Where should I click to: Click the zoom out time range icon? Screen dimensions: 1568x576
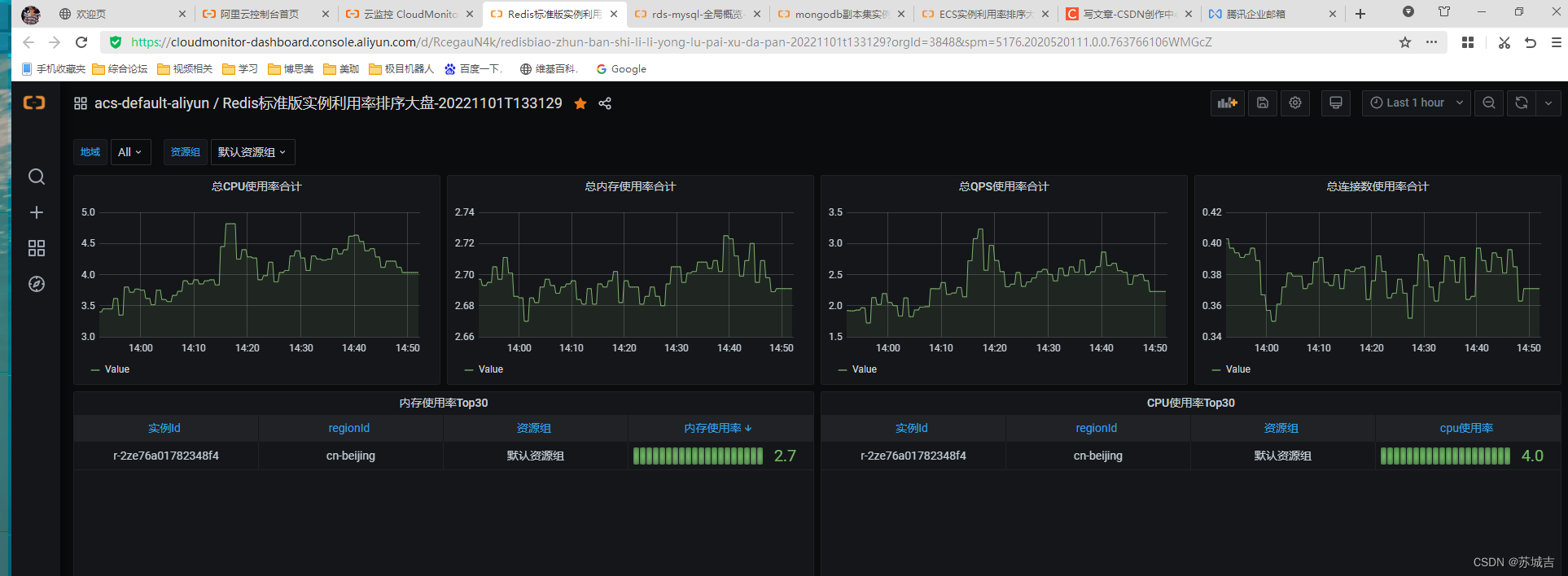tap(1489, 103)
